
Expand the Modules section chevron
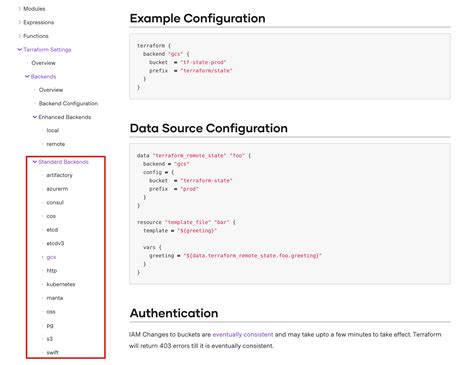19,9
